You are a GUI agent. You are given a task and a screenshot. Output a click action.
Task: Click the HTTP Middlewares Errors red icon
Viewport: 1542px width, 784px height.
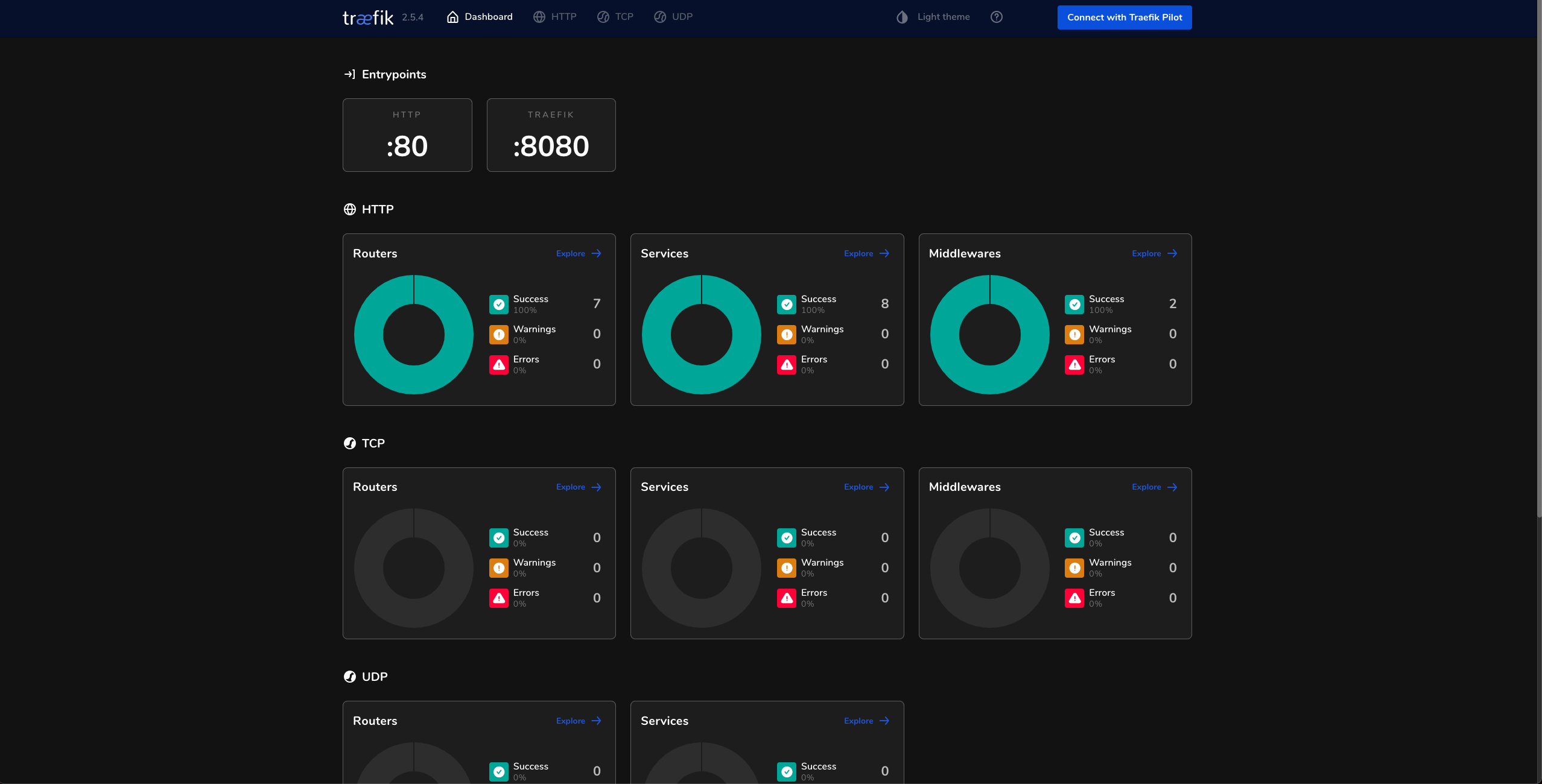click(x=1074, y=364)
